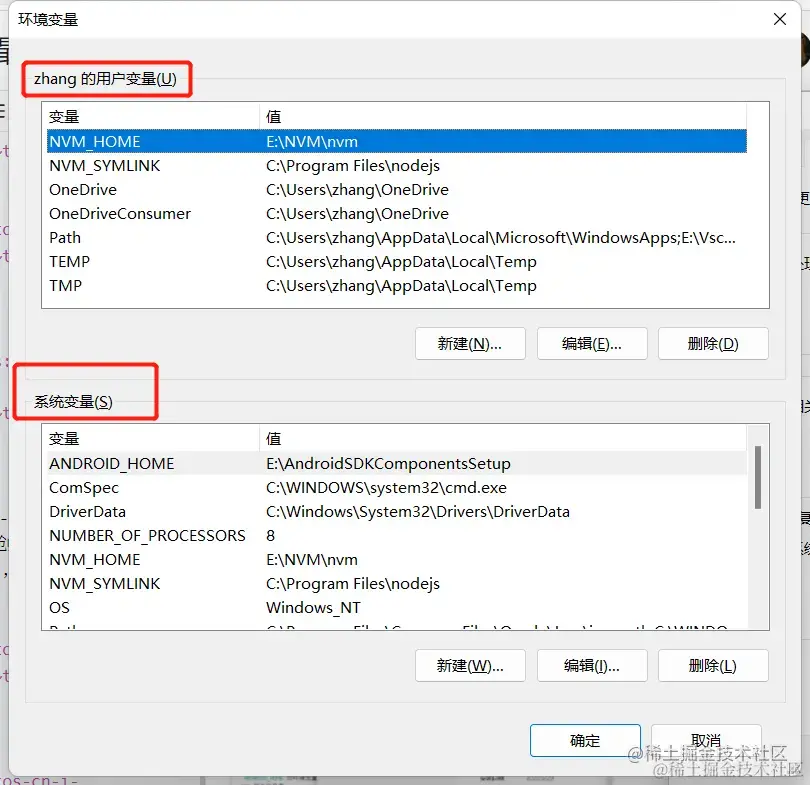The height and width of the screenshot is (785, 810).
Task: Select the DriverData system variable
Action: [397, 511]
